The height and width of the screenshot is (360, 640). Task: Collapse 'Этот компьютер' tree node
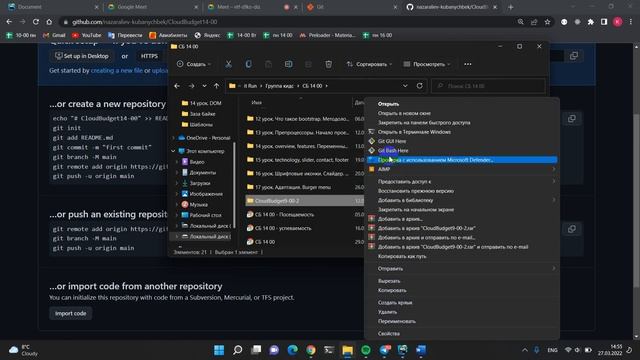(173, 151)
